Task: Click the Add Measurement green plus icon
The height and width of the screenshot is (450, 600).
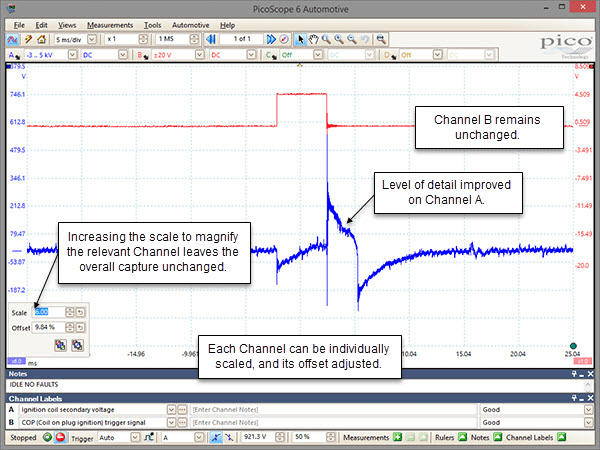Action: (x=397, y=437)
